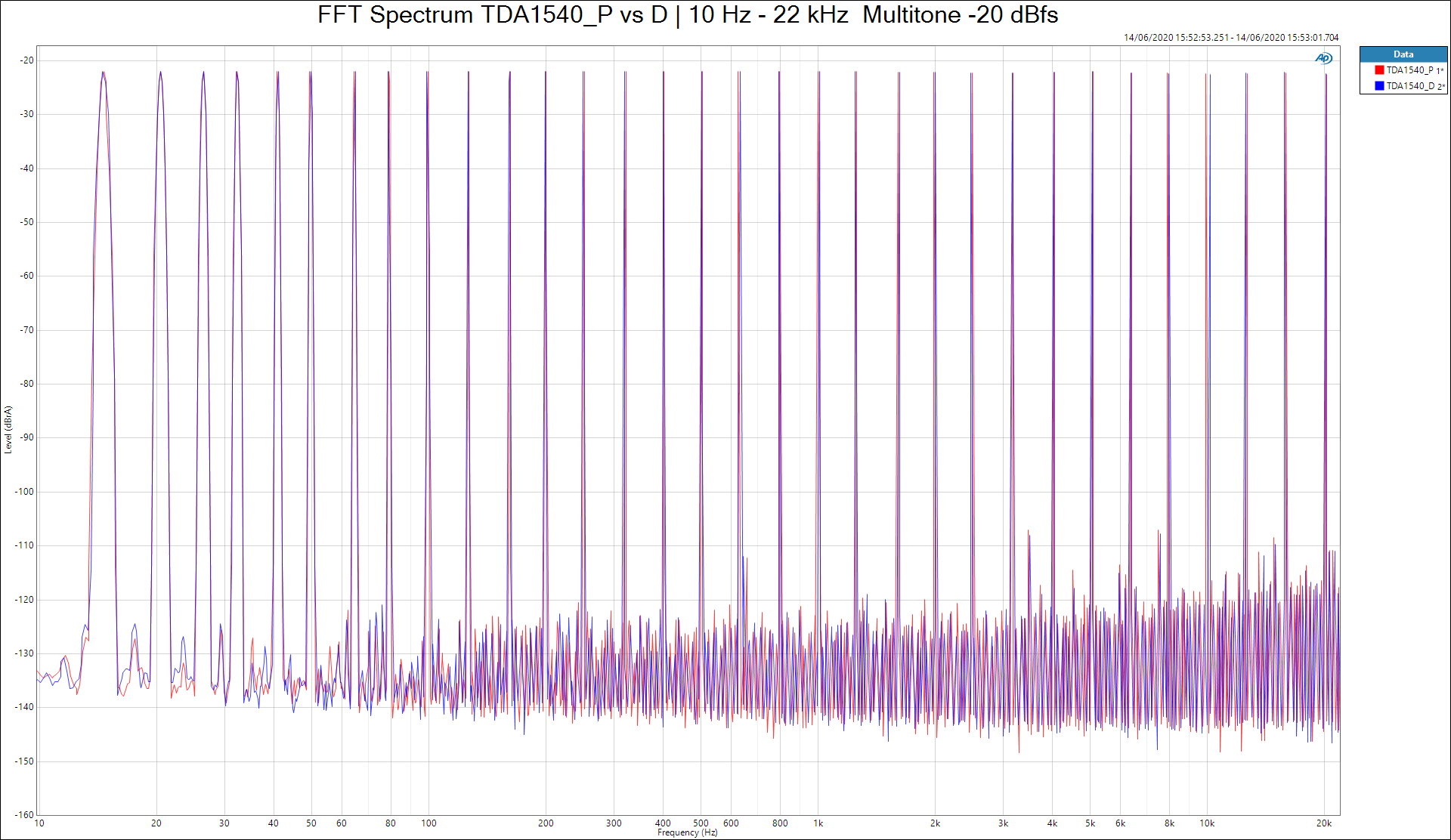
Task: Click the Data legend header
Action: tap(1403, 54)
